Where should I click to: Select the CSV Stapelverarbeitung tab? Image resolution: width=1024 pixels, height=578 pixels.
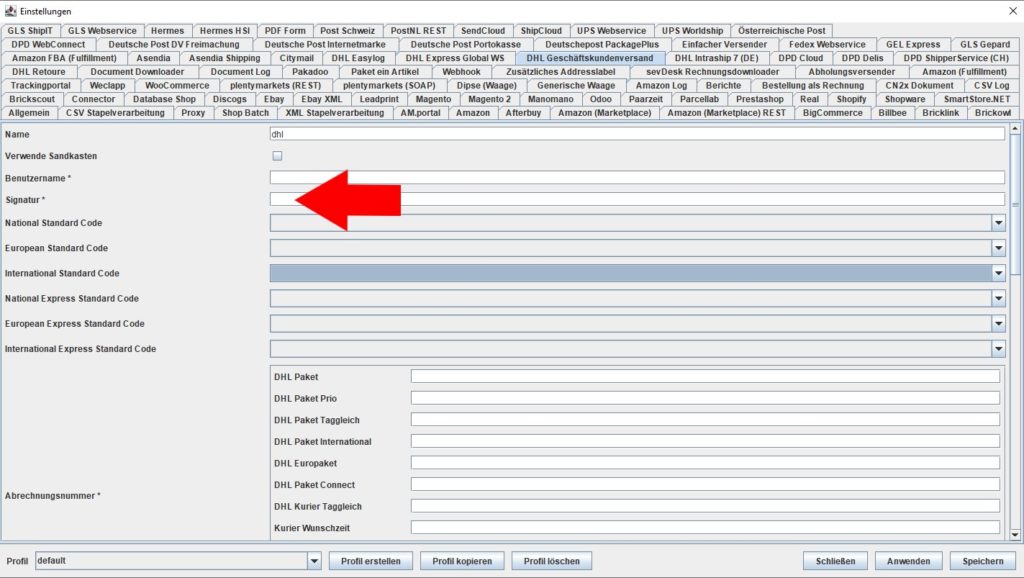point(115,113)
